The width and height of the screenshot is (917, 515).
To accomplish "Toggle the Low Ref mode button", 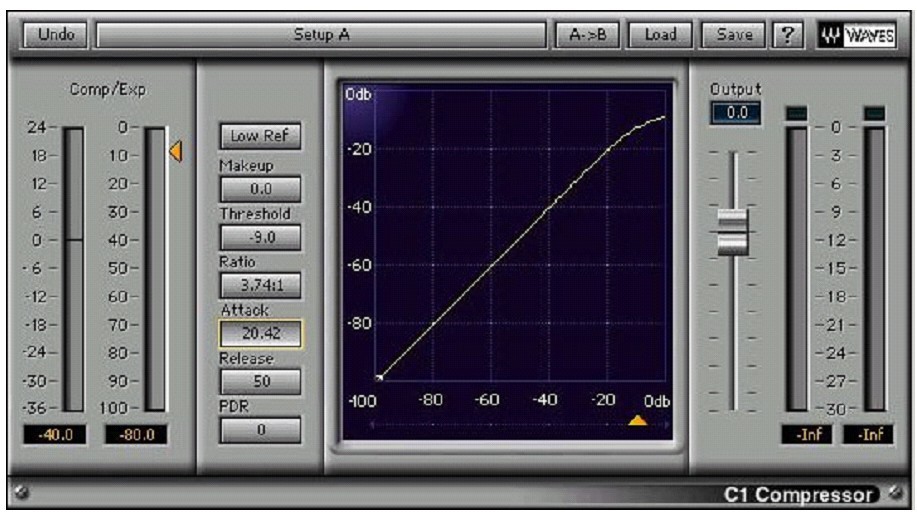I will [x=259, y=136].
